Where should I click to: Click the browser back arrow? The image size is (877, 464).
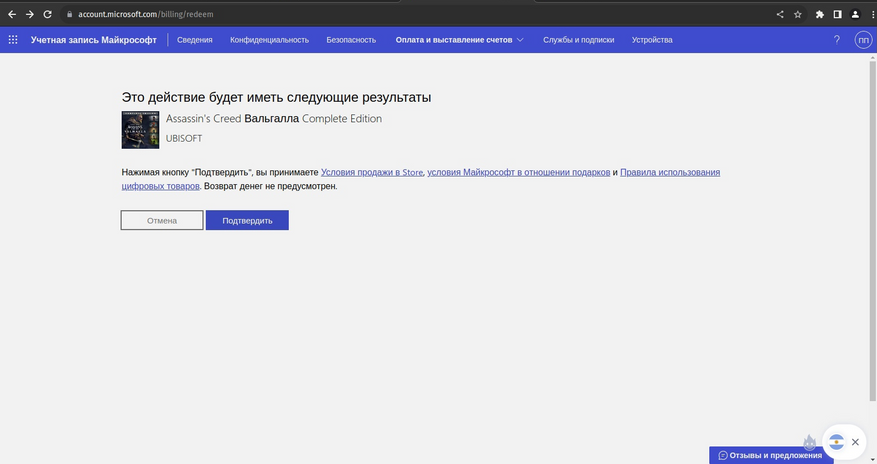coord(12,15)
